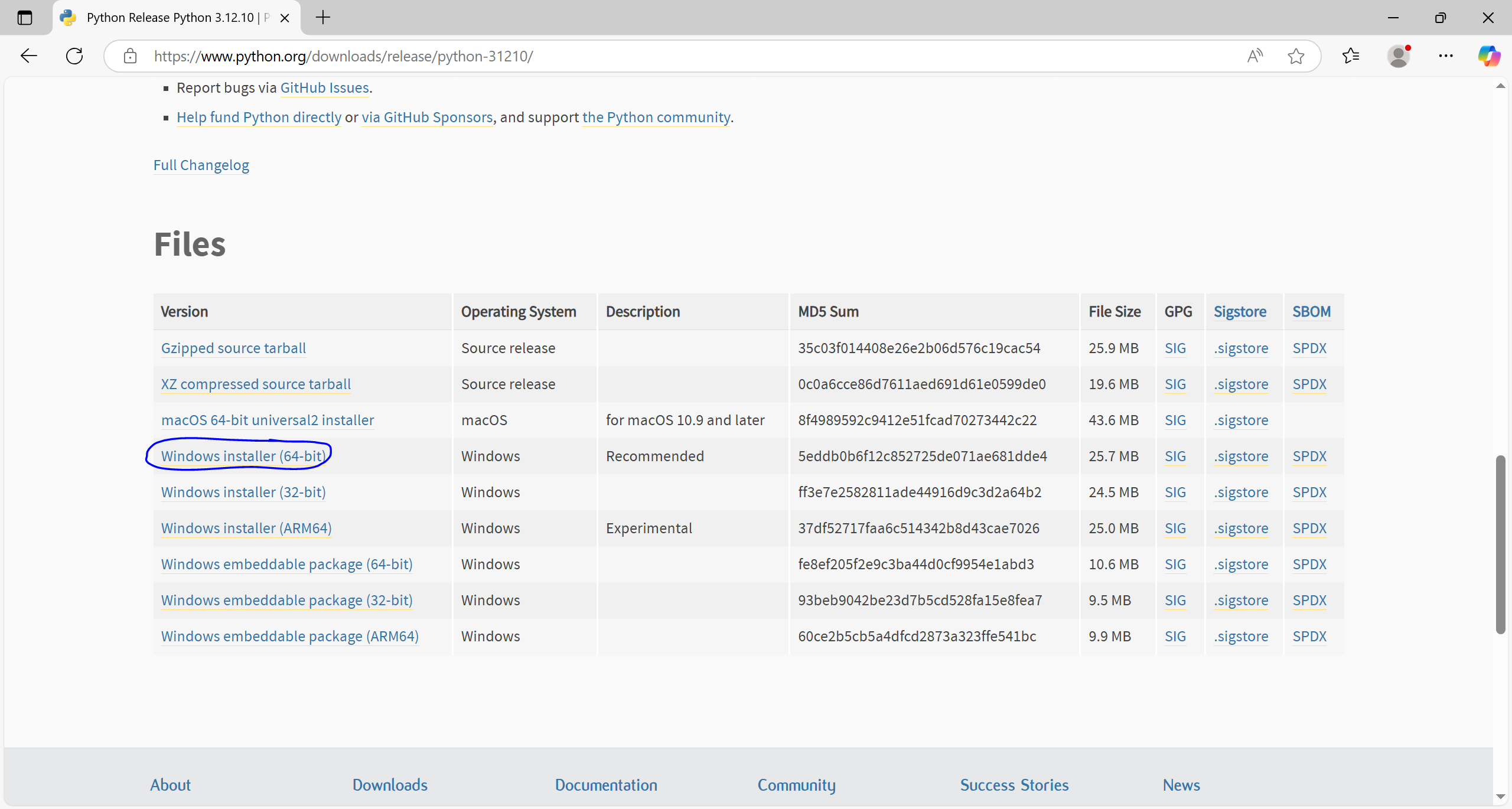Add this page to favorites
Image resolution: width=1512 pixels, height=809 pixels.
click(1296, 56)
